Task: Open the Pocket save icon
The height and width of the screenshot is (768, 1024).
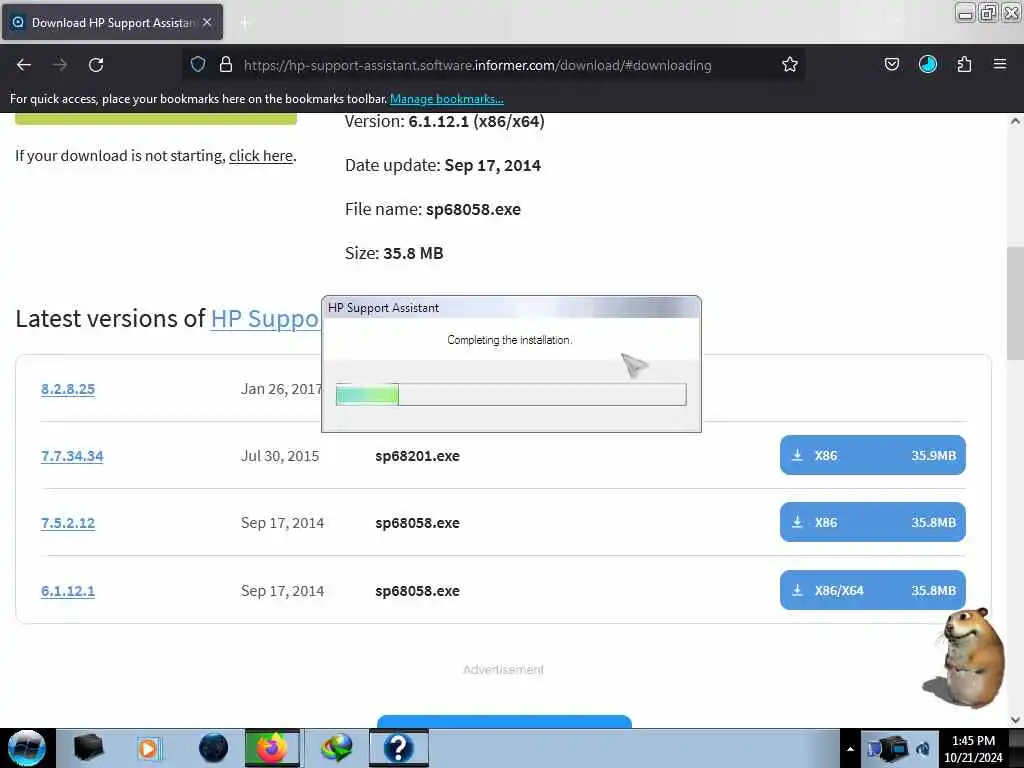Action: (x=891, y=64)
